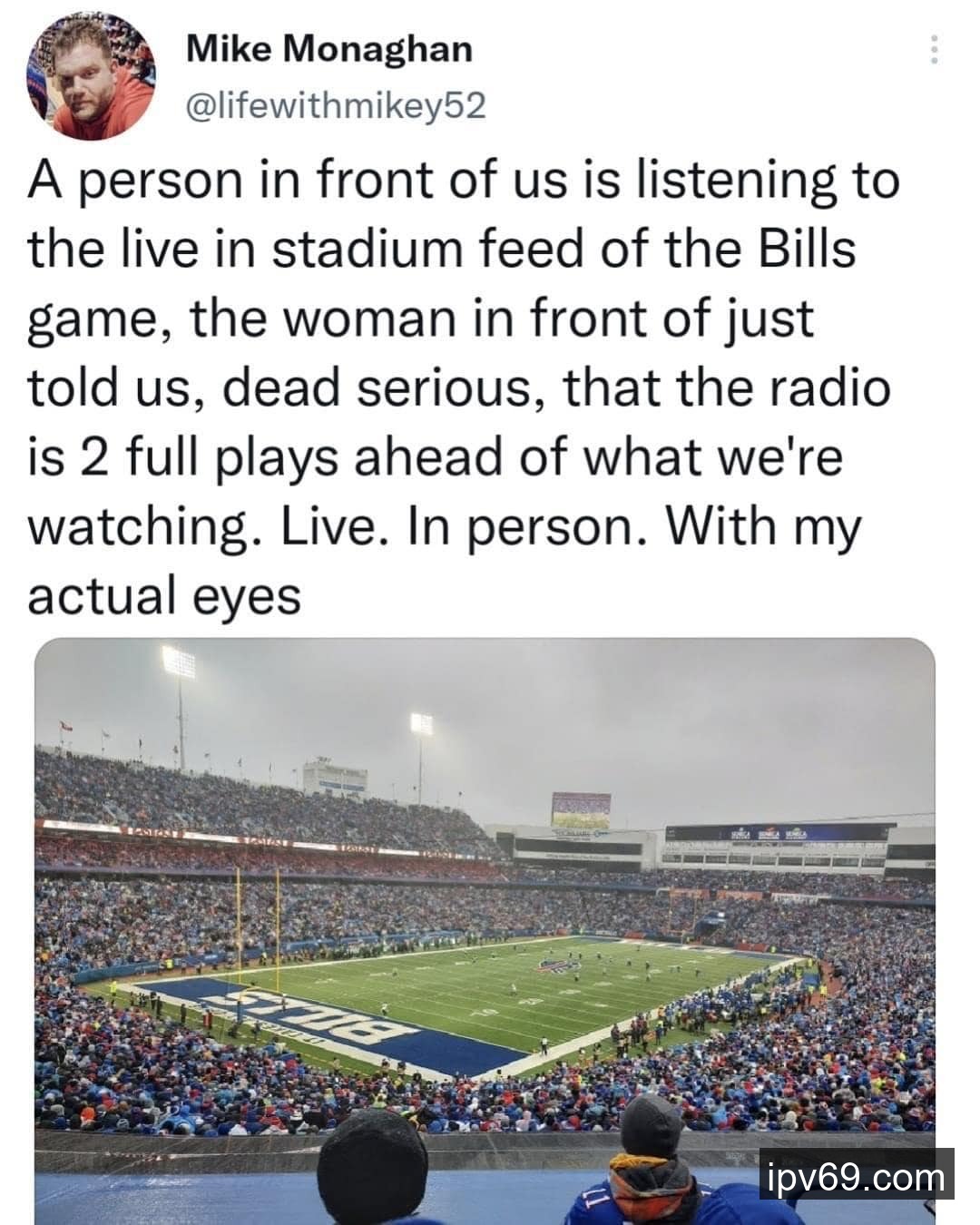
Task: Click the @lifewithmikey52 handle
Action: [x=335, y=107]
